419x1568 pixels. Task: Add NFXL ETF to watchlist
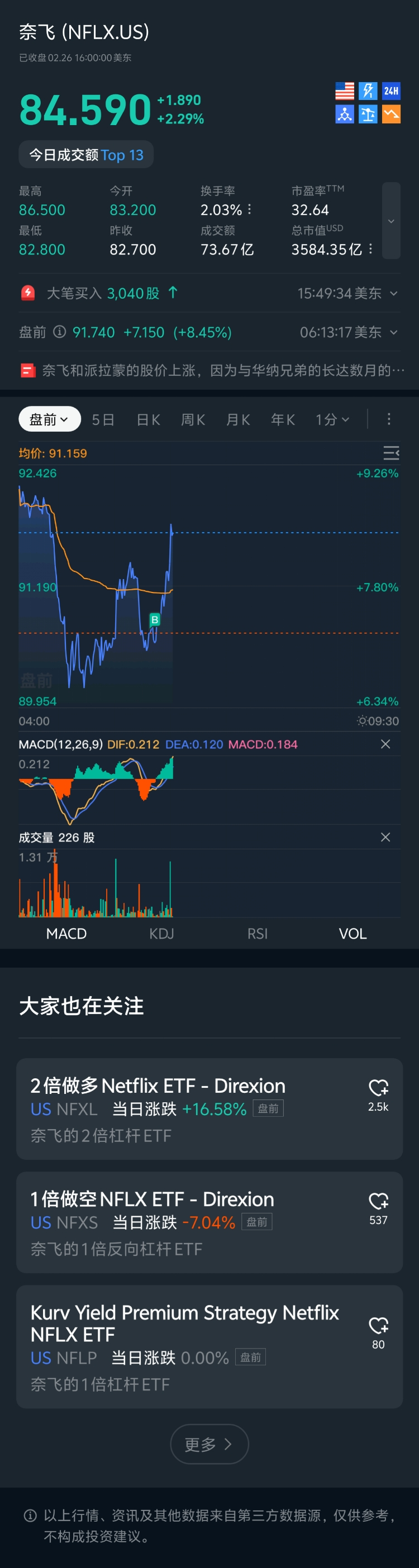tap(378, 1088)
